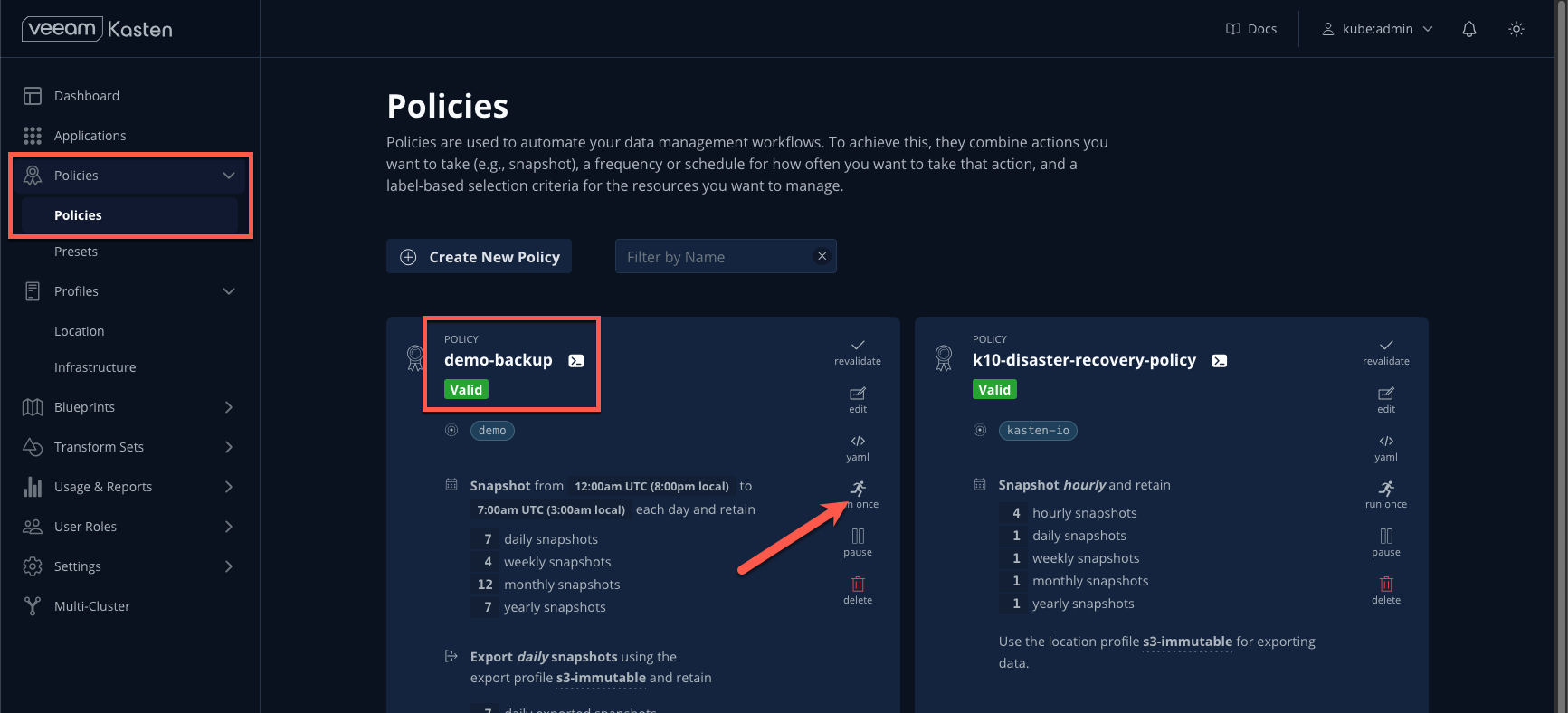The height and width of the screenshot is (713, 1568).
Task: Collapse the Profiles sidebar section
Action: click(x=229, y=291)
